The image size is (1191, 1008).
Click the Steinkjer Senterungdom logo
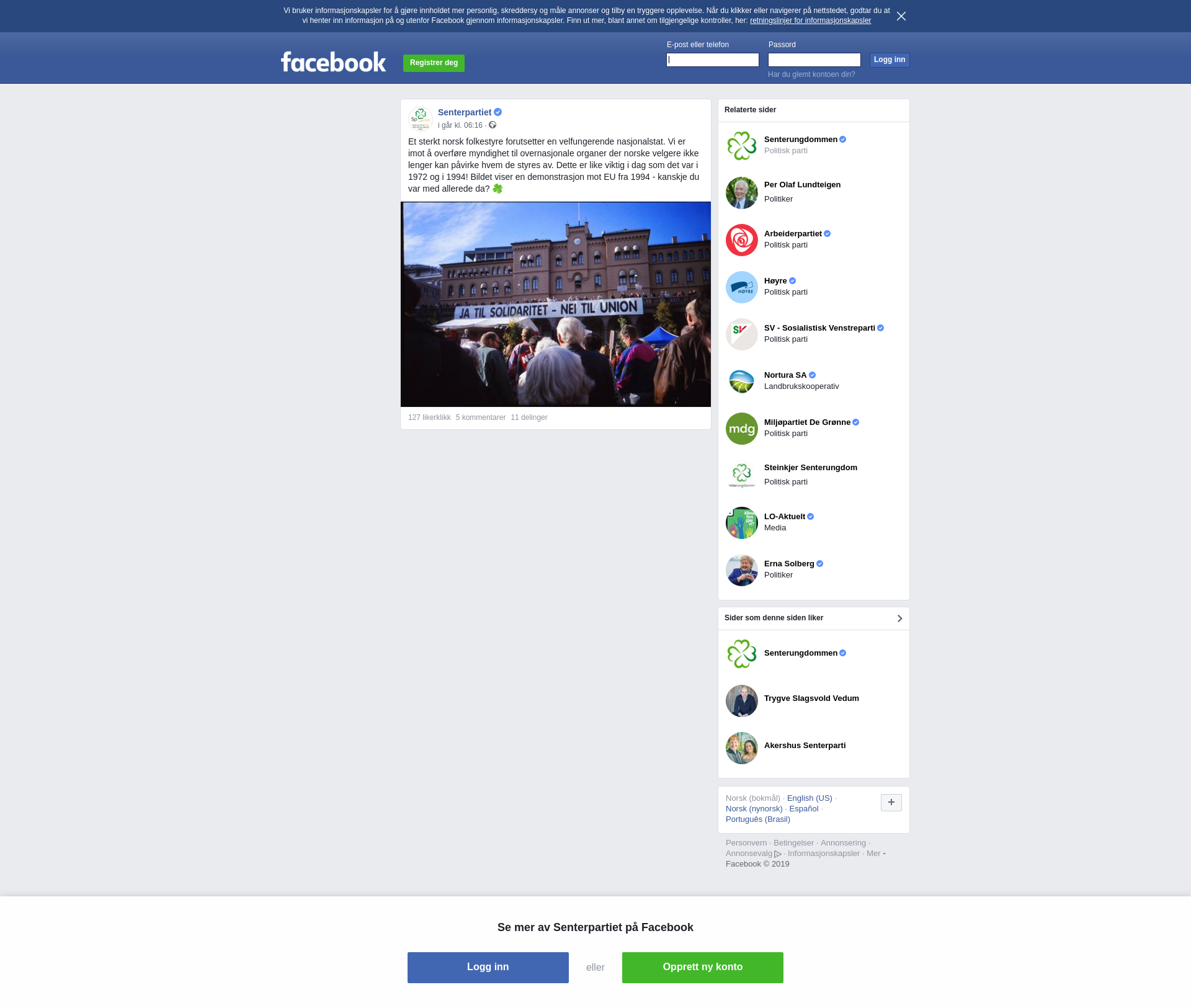point(742,476)
